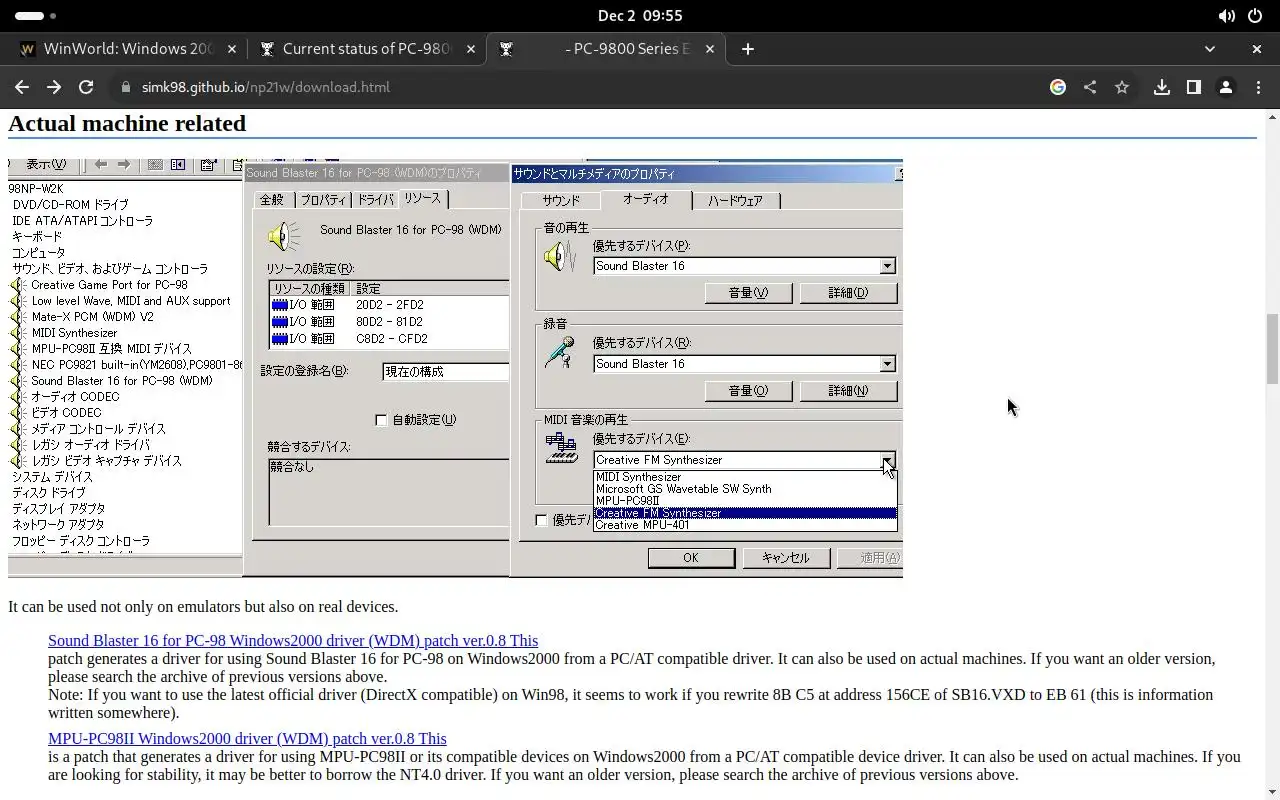Screen dimensions: 1280x800
Task: Click the 'Actual machine related' heading
Action: coord(127,123)
